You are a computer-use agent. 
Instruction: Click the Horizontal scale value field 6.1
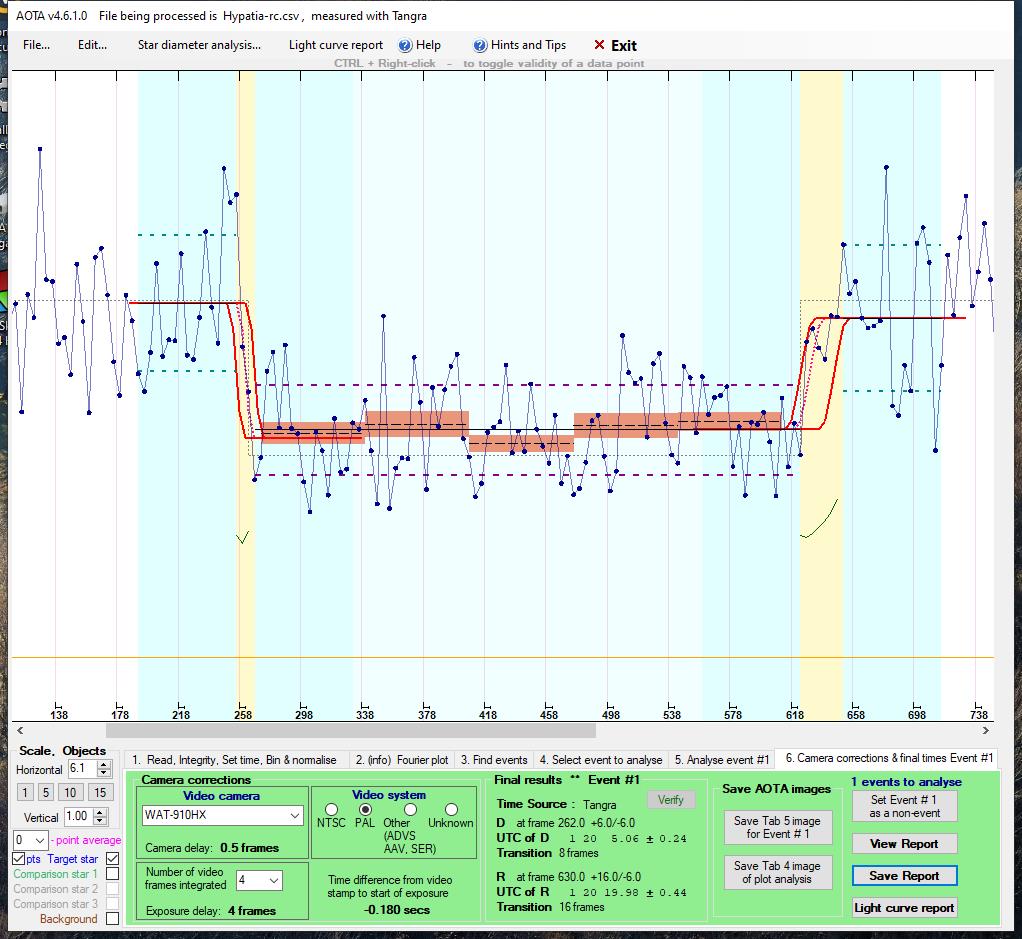(82, 768)
